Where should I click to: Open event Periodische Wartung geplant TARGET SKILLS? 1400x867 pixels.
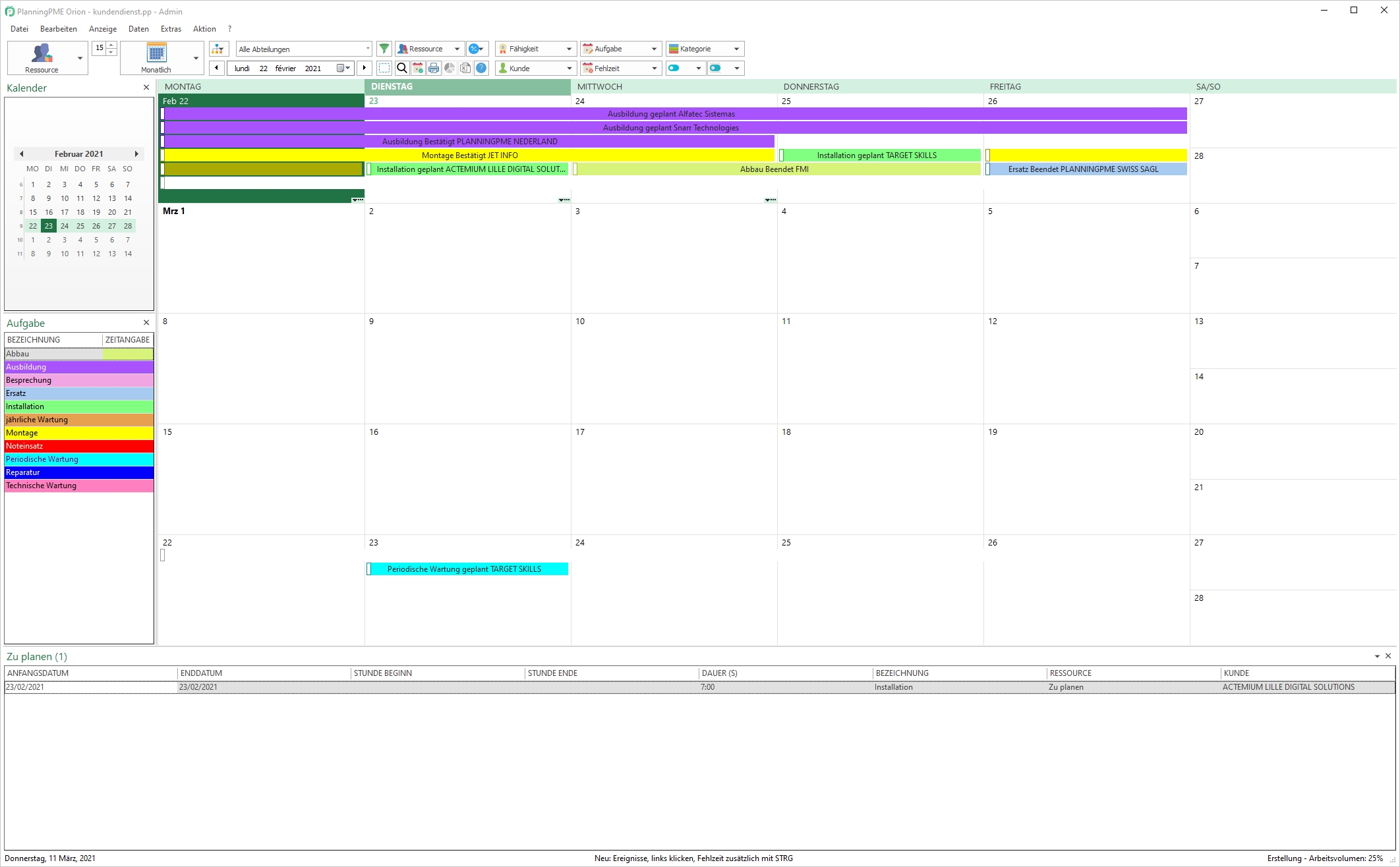pos(467,569)
